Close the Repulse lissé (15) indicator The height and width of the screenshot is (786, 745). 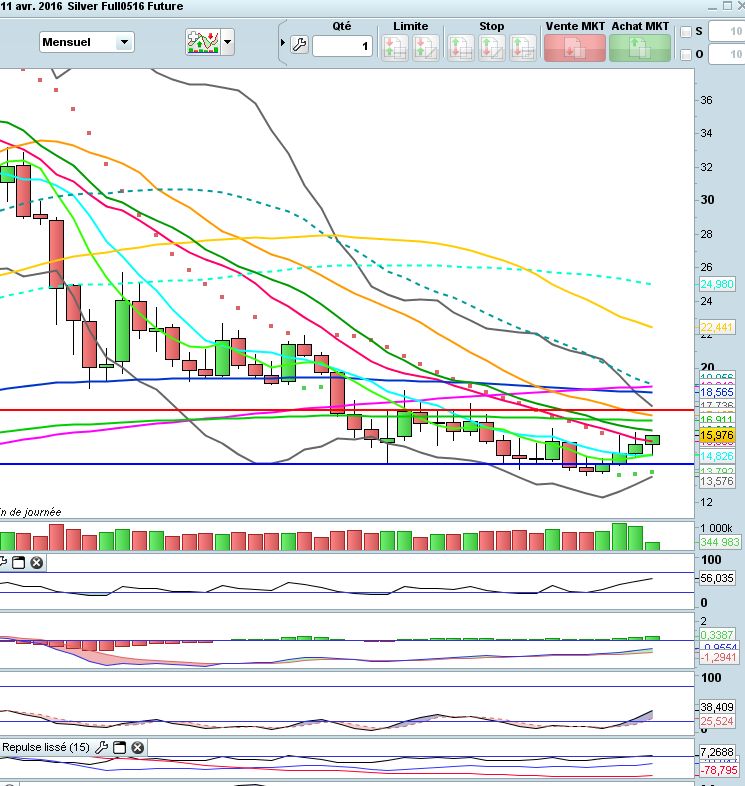click(137, 747)
